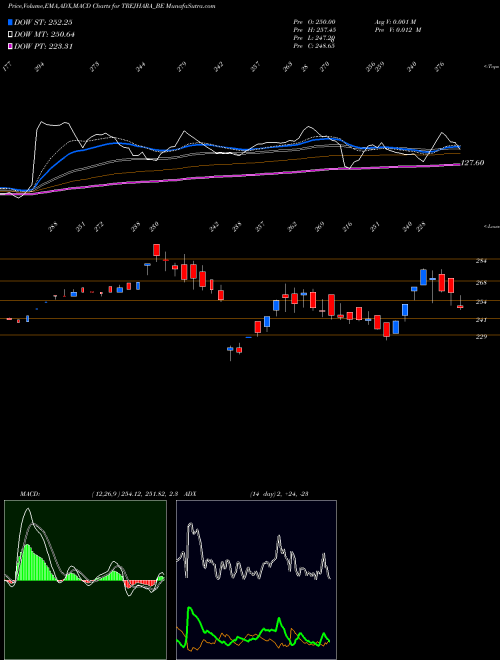This screenshot has width=500, height=660.
Task: Click the 276 tops label
Action: pyautogui.click(x=439, y=67)
